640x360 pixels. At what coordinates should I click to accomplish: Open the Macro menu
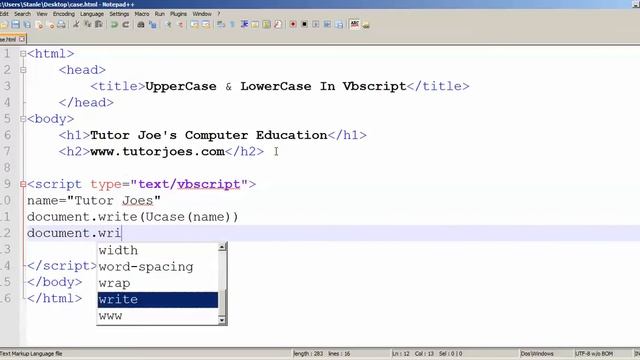point(142,14)
